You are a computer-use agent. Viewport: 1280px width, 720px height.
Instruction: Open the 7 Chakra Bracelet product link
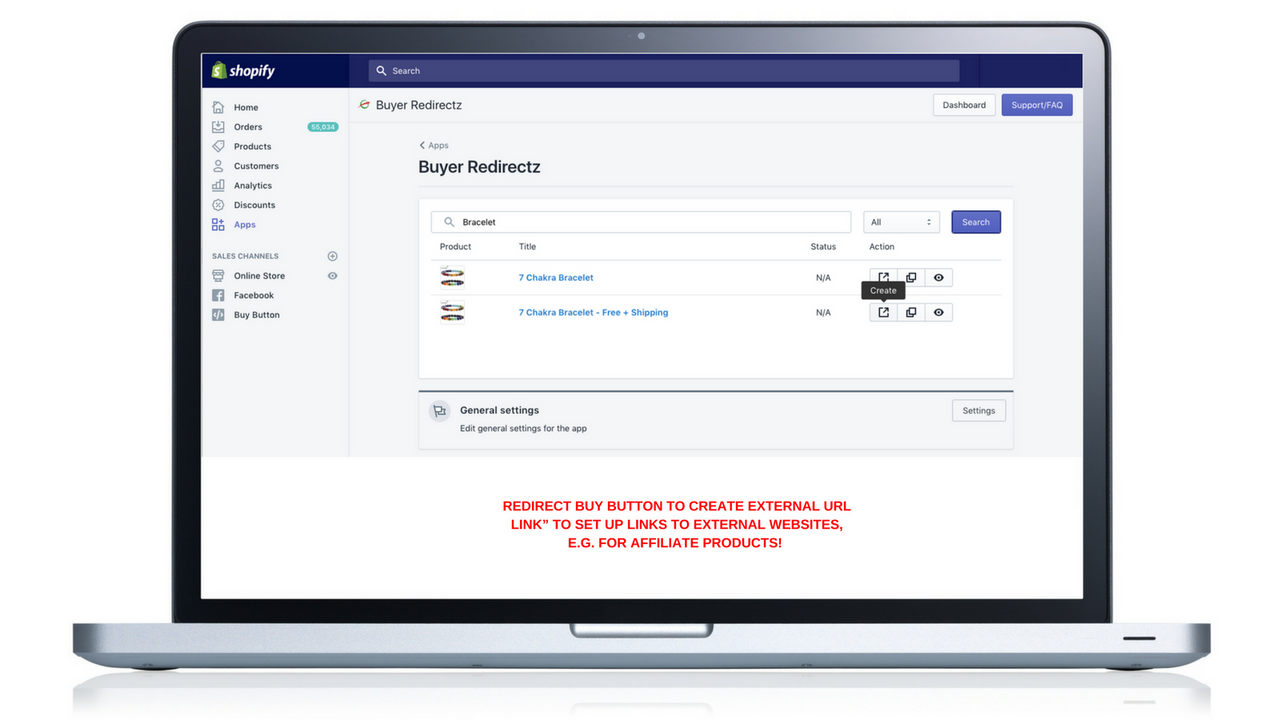(x=555, y=277)
